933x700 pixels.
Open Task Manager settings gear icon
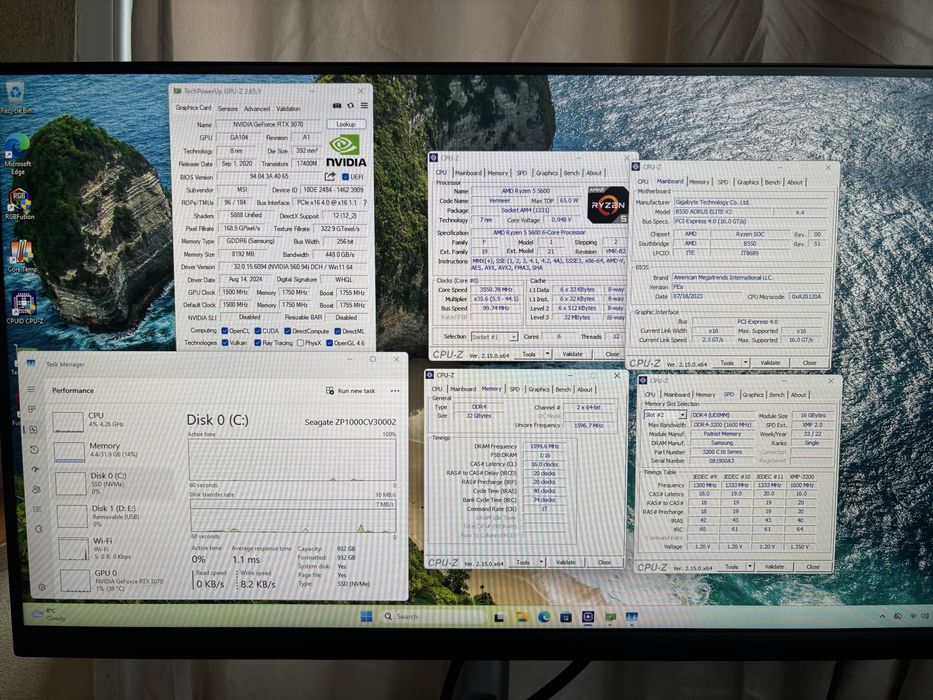point(42,587)
